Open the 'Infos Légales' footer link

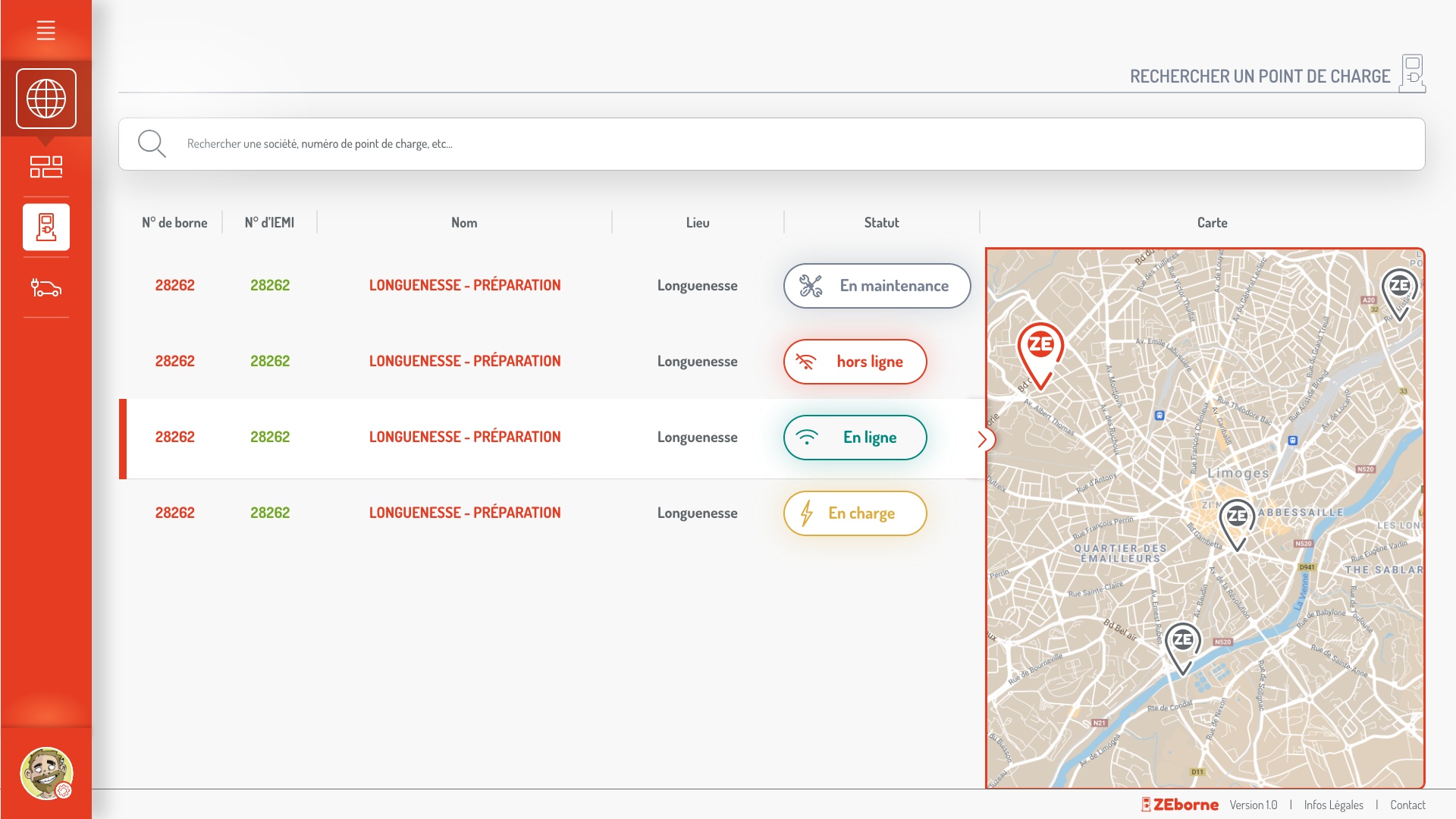coord(1333,805)
